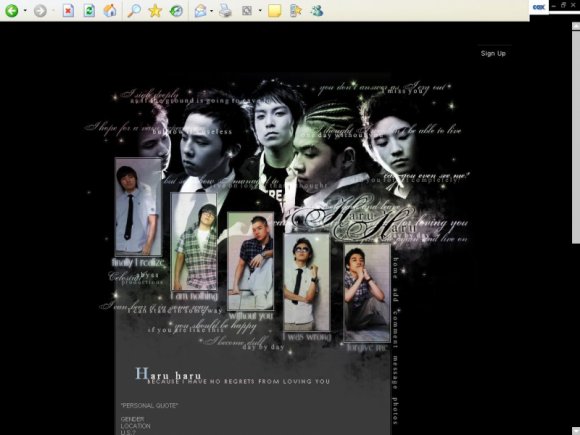Print the page with the printer icon
The image size is (580, 435).
click(x=225, y=10)
